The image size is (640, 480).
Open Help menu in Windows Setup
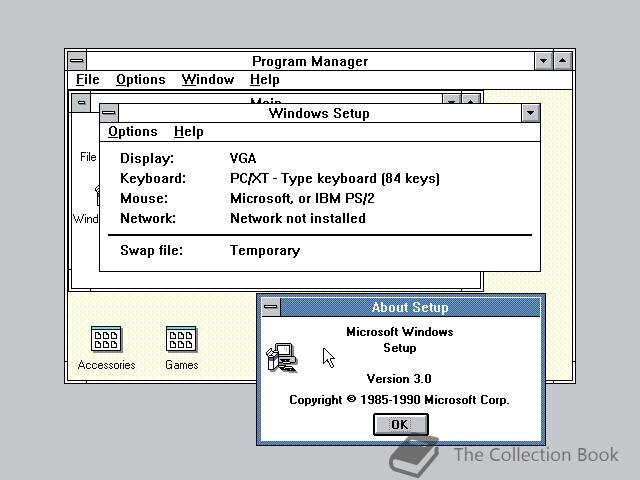[189, 131]
